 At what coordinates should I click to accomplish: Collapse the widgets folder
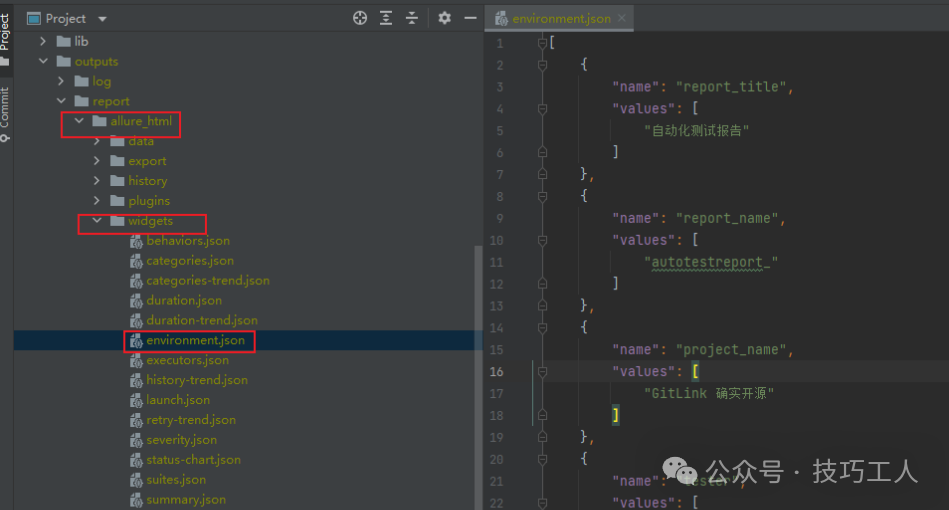coord(97,221)
